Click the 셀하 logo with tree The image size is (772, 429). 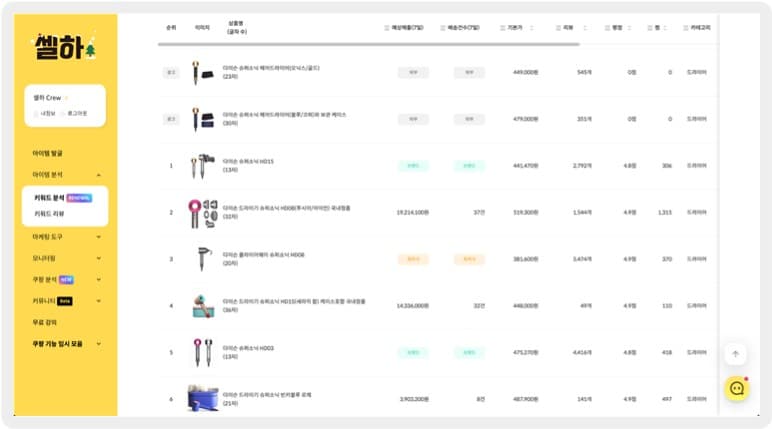click(x=65, y=47)
